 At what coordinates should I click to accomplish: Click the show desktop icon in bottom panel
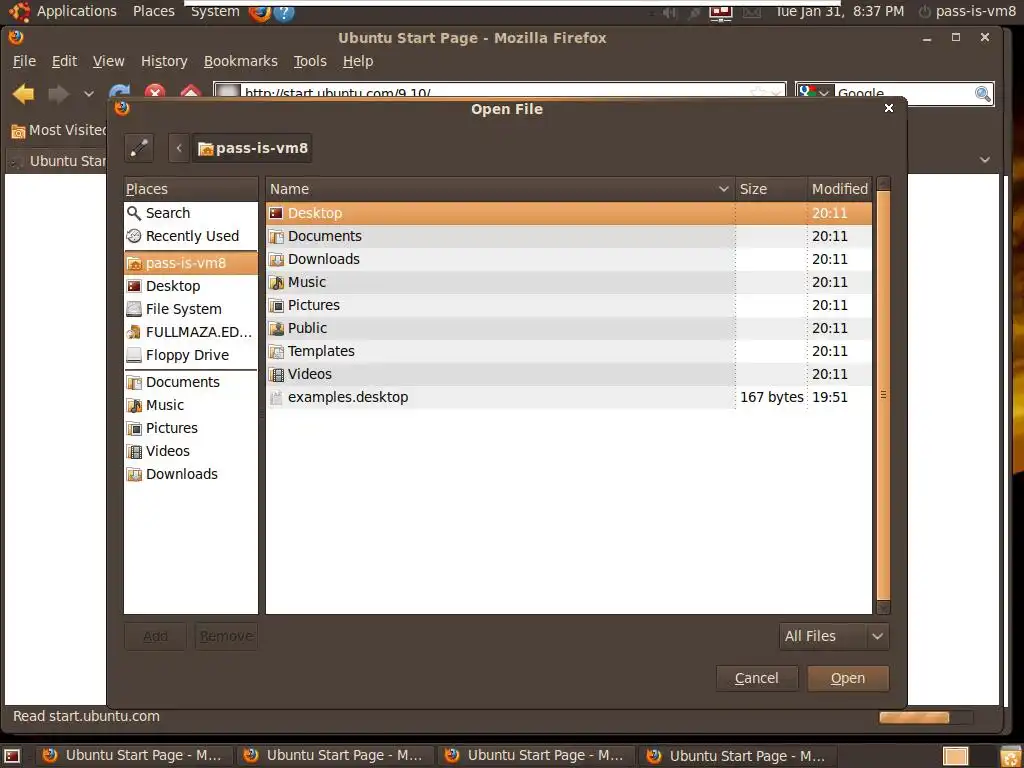pos(12,756)
